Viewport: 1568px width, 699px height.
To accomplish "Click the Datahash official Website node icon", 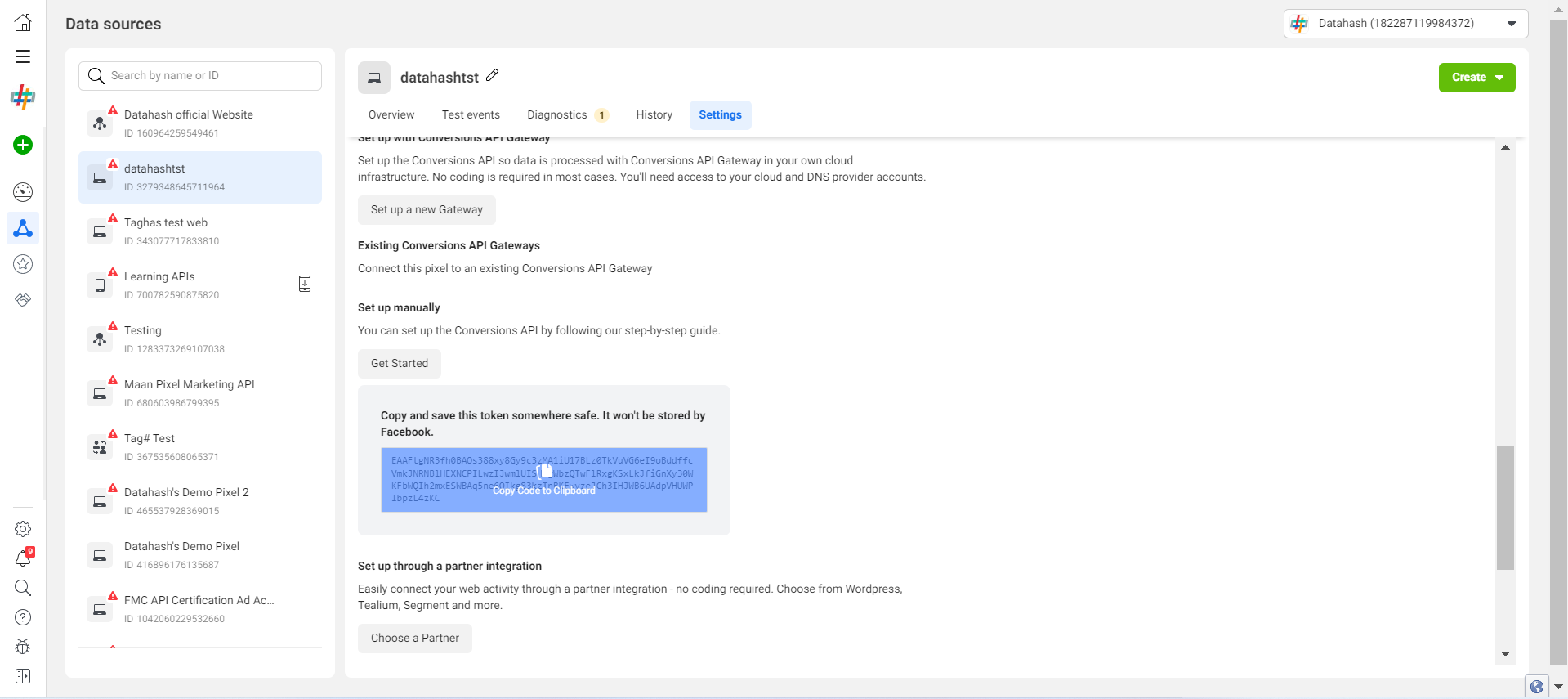I will [x=100, y=123].
